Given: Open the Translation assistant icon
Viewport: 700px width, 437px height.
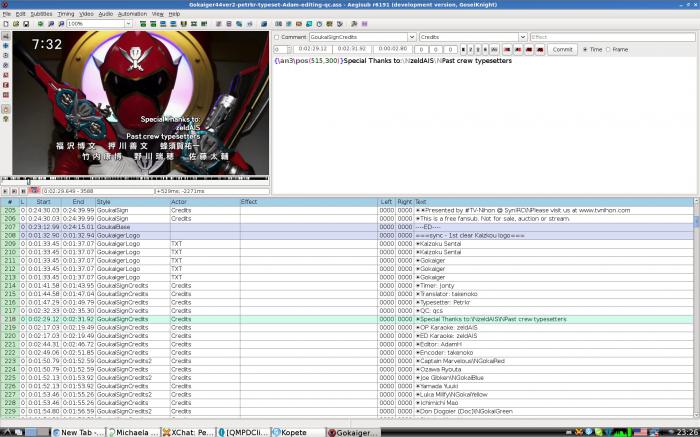Looking at the screenshot, I should click(x=299, y=23).
